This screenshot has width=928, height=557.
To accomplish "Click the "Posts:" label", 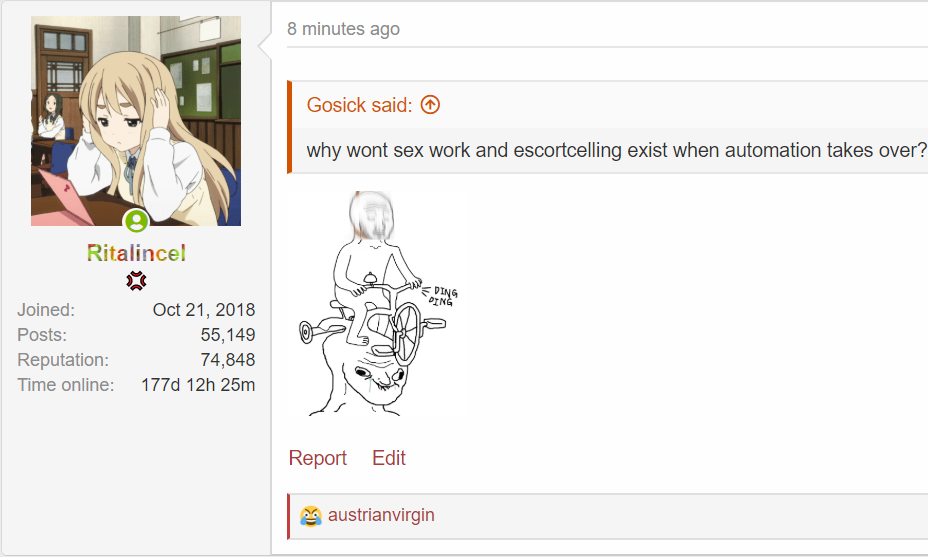I will [x=42, y=335].
